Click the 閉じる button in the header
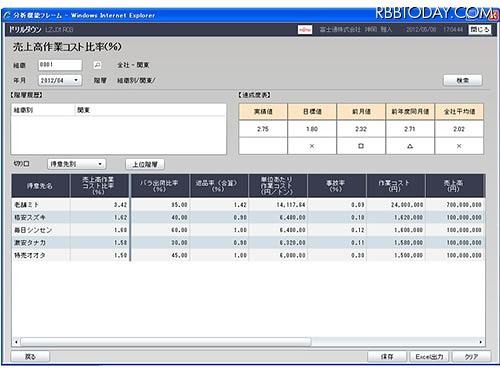Image resolution: width=500 pixels, height=380 pixels. (480, 30)
